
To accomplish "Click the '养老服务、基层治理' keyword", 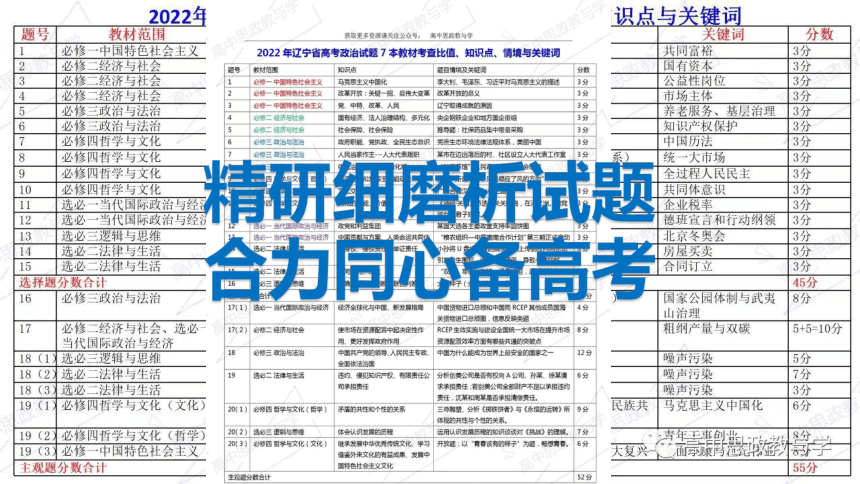I will click(720, 111).
